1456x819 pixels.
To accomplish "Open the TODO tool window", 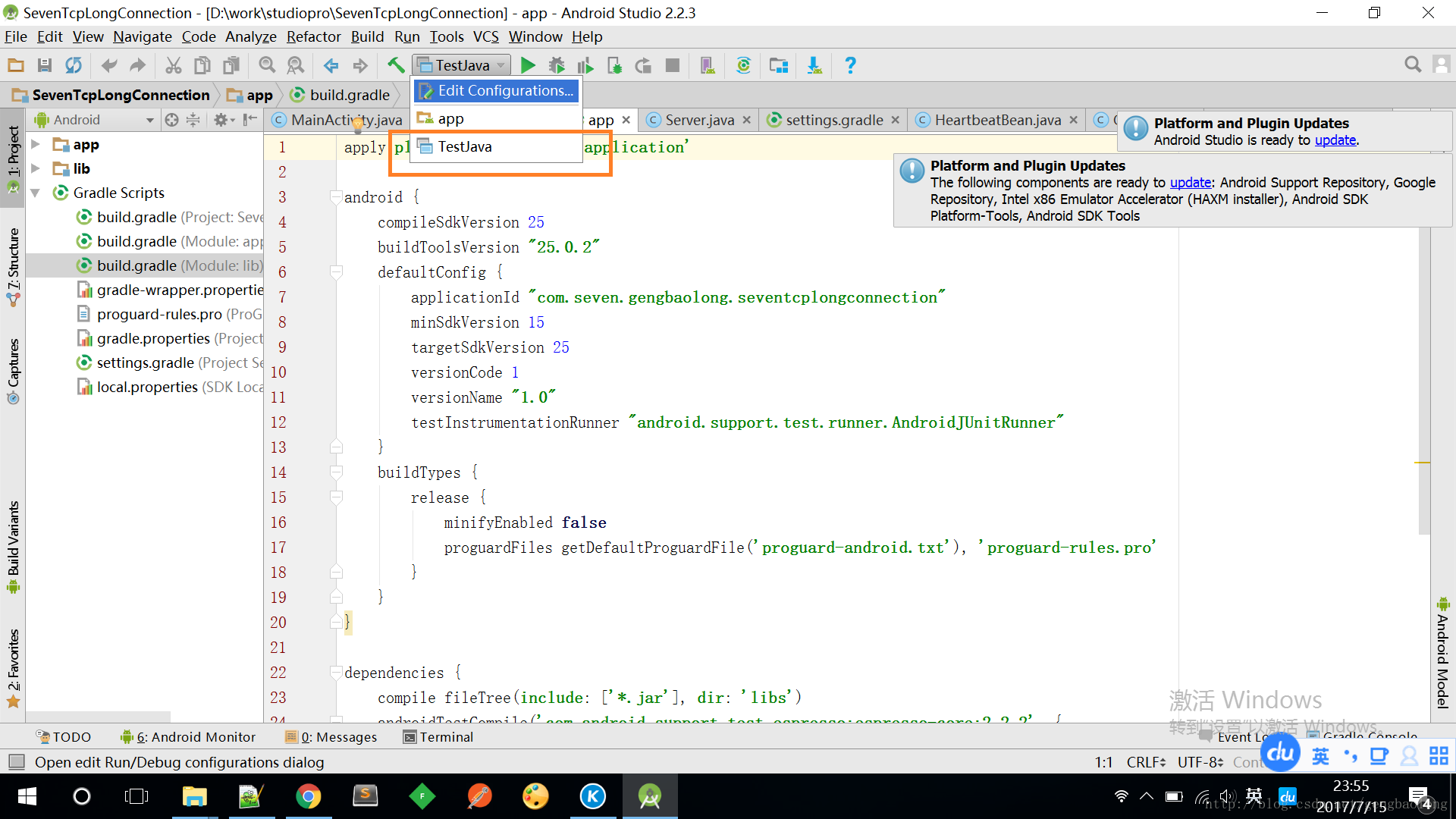I will (64, 737).
